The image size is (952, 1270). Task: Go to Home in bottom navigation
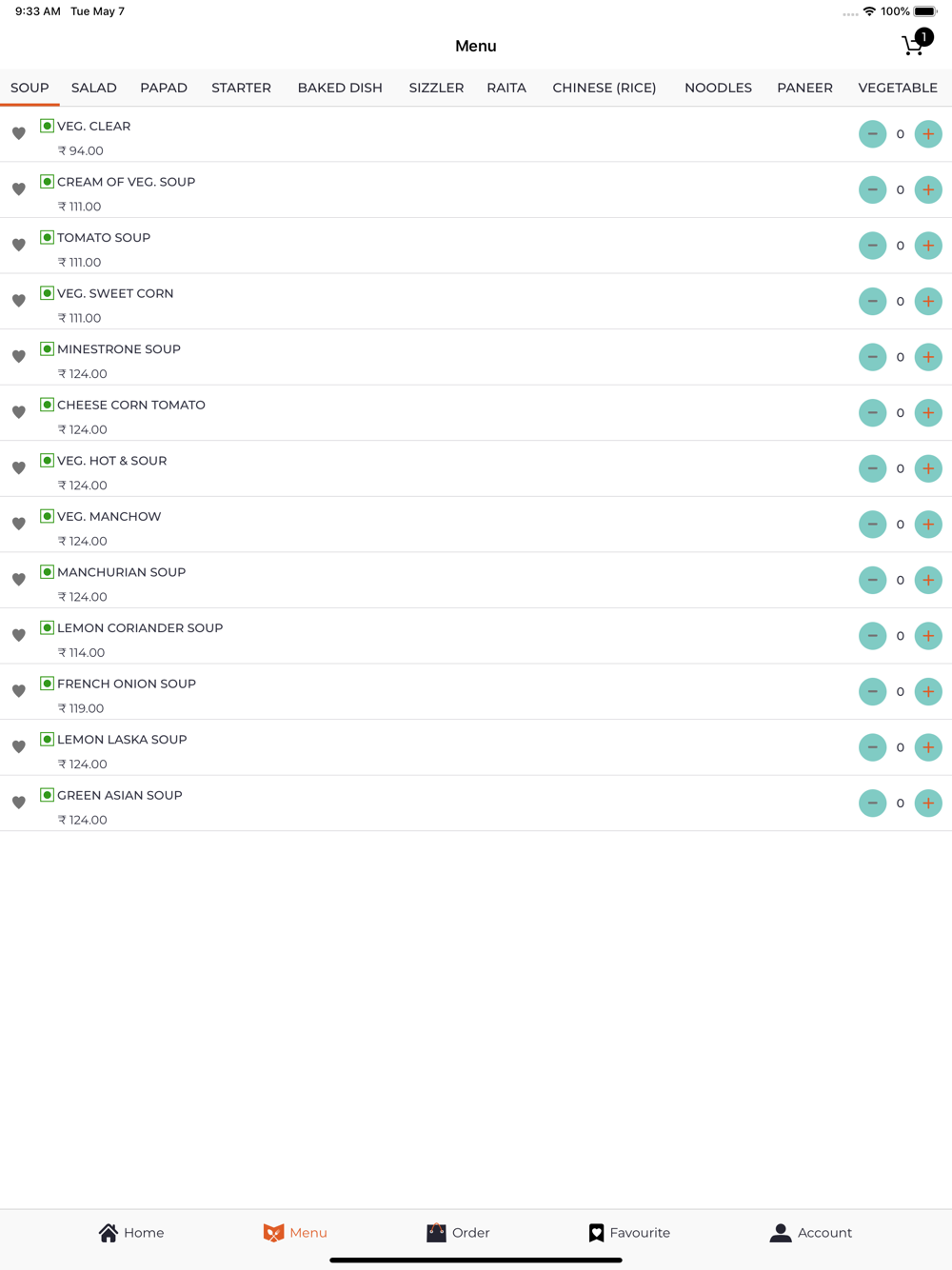coord(131,1233)
